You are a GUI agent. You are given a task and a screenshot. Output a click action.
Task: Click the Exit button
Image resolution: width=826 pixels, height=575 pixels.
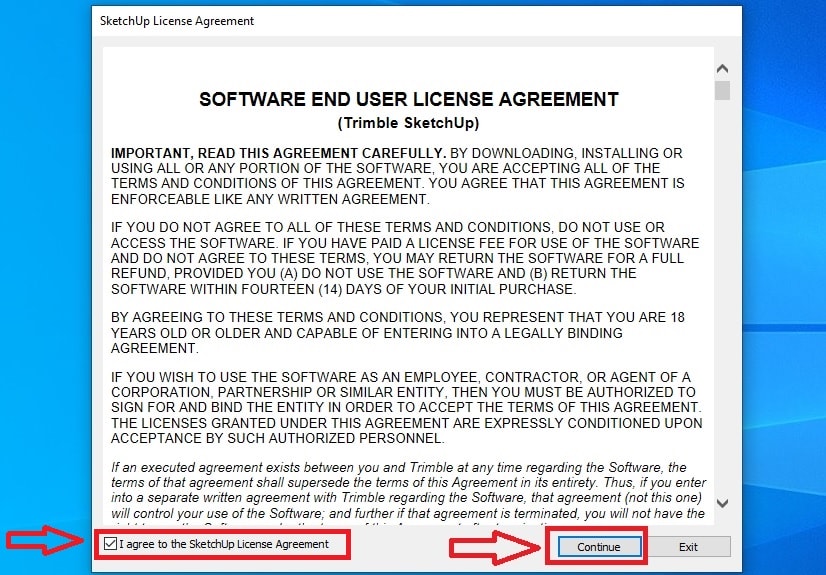click(x=687, y=547)
